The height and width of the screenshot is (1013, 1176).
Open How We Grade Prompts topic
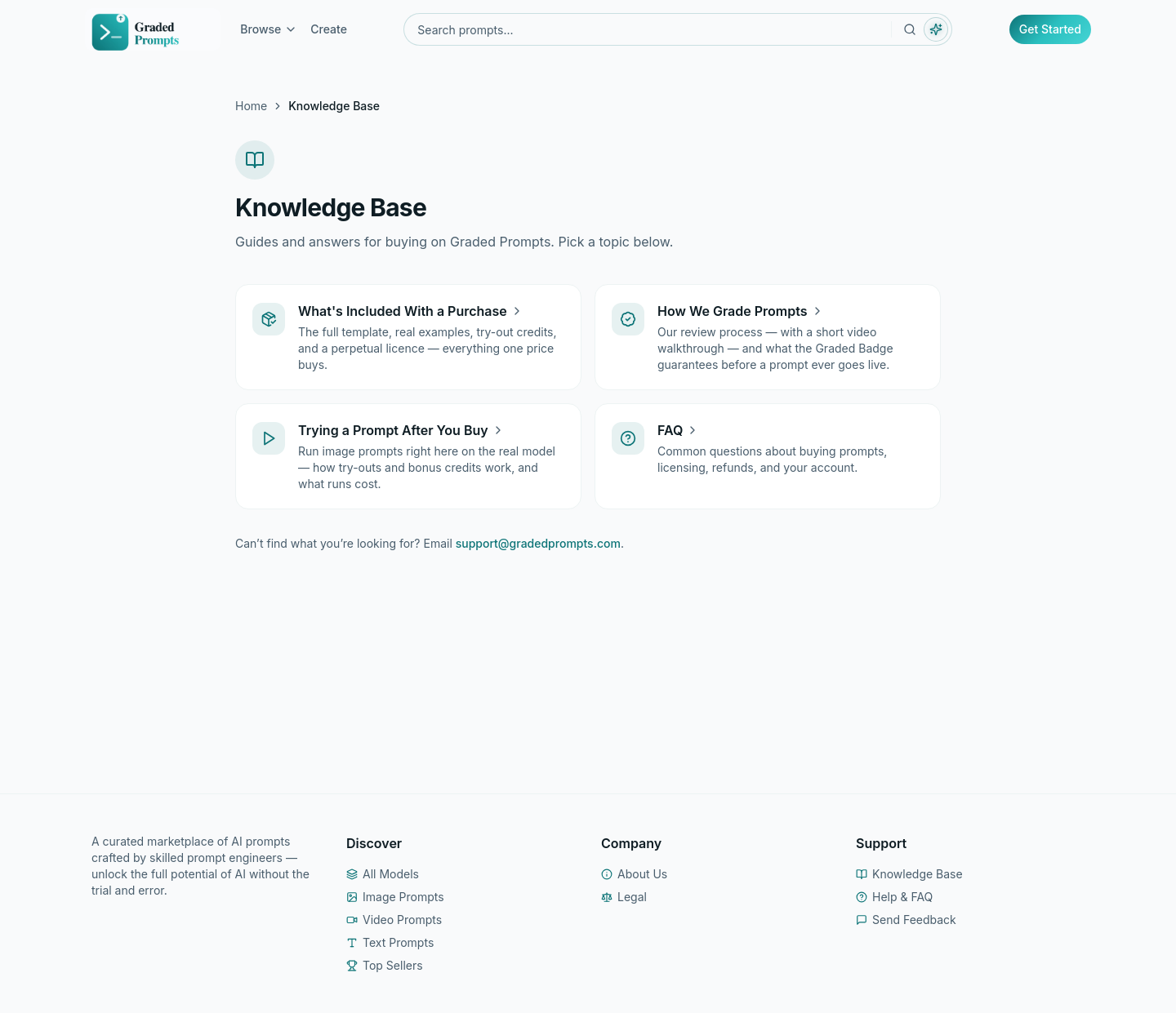click(732, 311)
